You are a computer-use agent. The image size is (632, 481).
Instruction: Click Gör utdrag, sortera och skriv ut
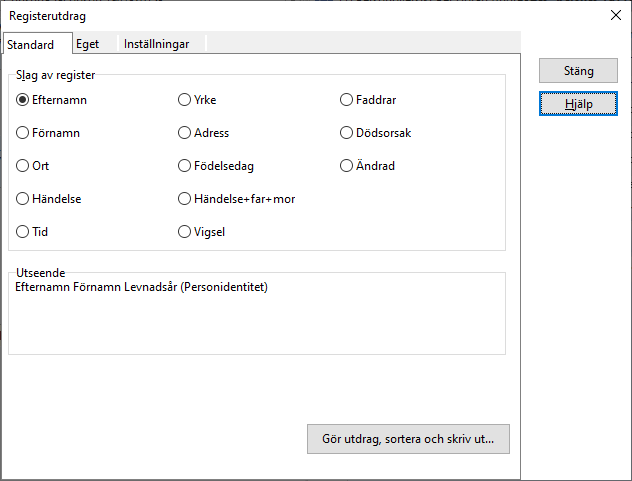(408, 439)
